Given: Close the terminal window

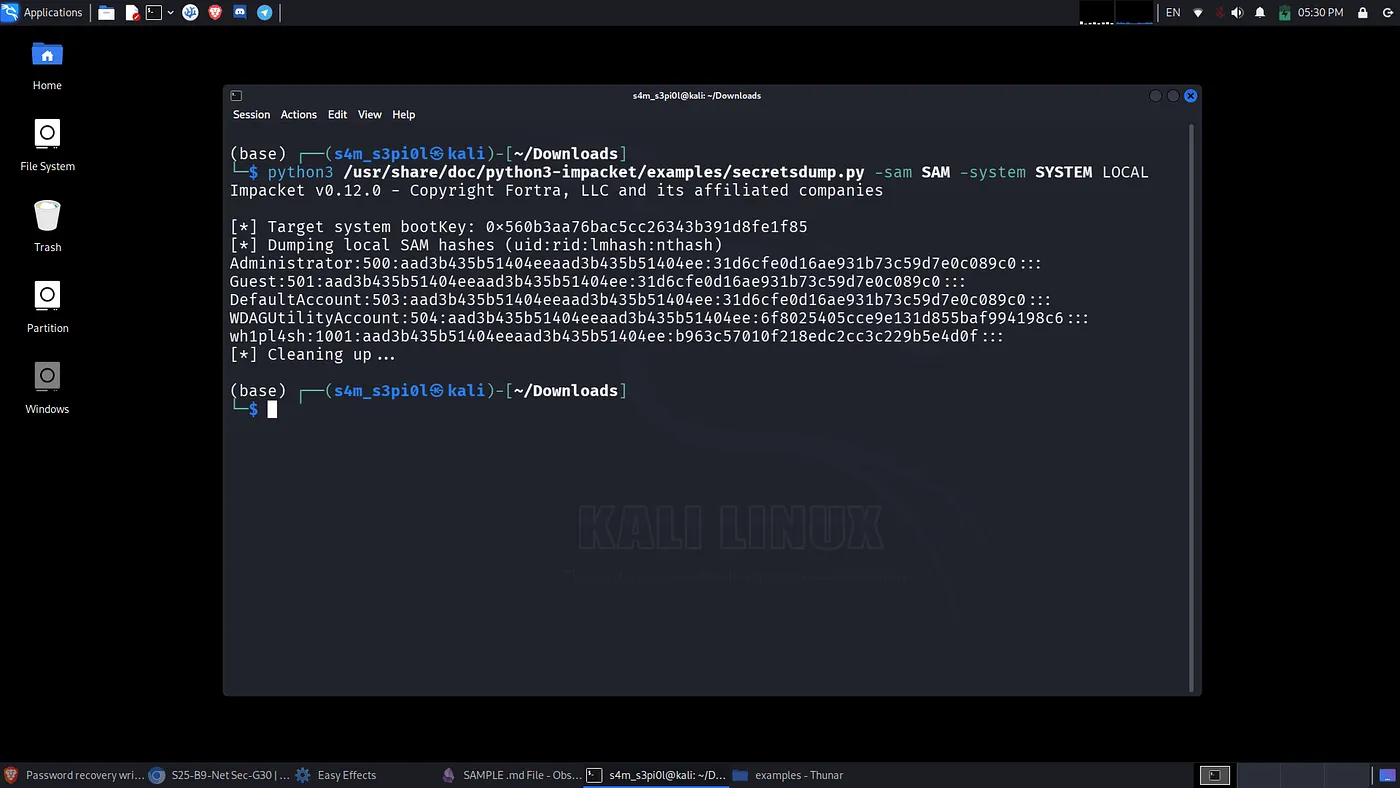Looking at the screenshot, I should (x=1190, y=96).
